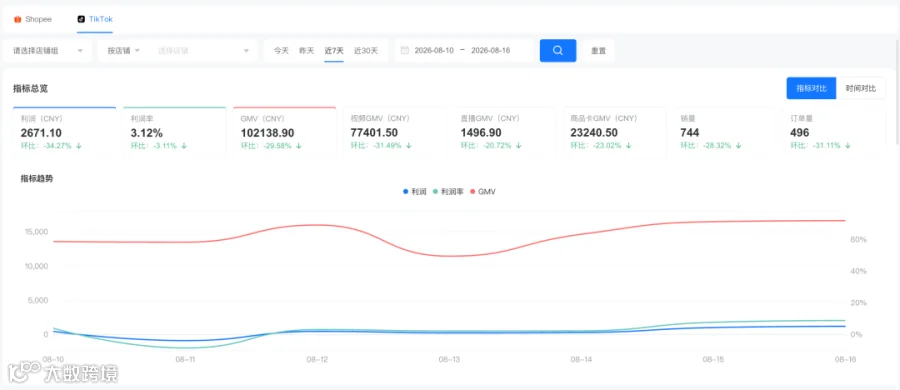The width and height of the screenshot is (900, 390).
Task: Select the 近7天 time range
Action: click(333, 51)
